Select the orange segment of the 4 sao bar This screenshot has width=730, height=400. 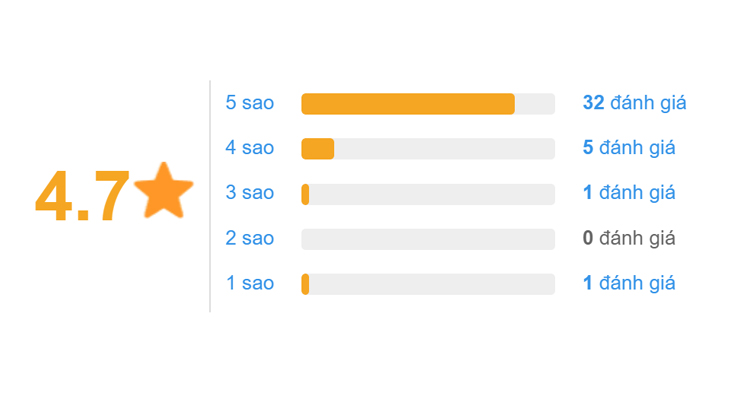[x=317, y=149]
